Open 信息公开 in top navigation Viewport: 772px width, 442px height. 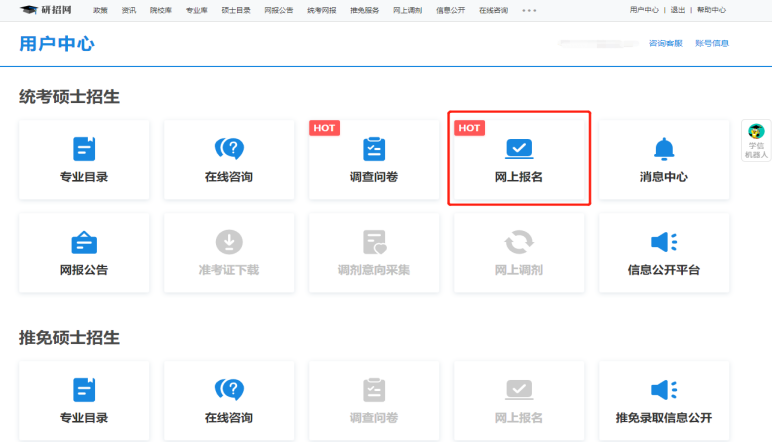pyautogui.click(x=450, y=10)
